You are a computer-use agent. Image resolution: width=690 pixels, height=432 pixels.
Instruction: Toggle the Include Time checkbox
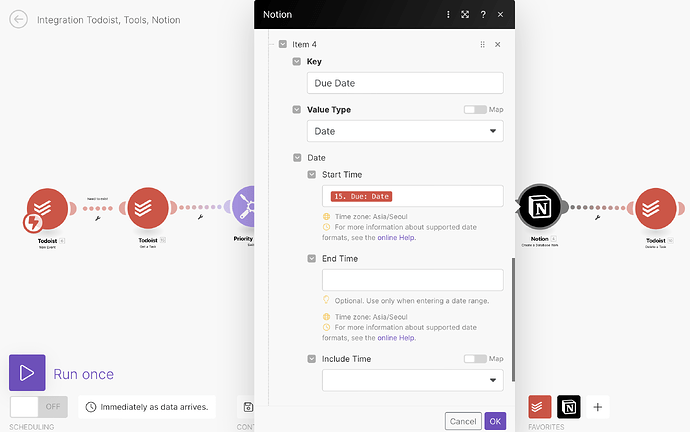coord(312,359)
